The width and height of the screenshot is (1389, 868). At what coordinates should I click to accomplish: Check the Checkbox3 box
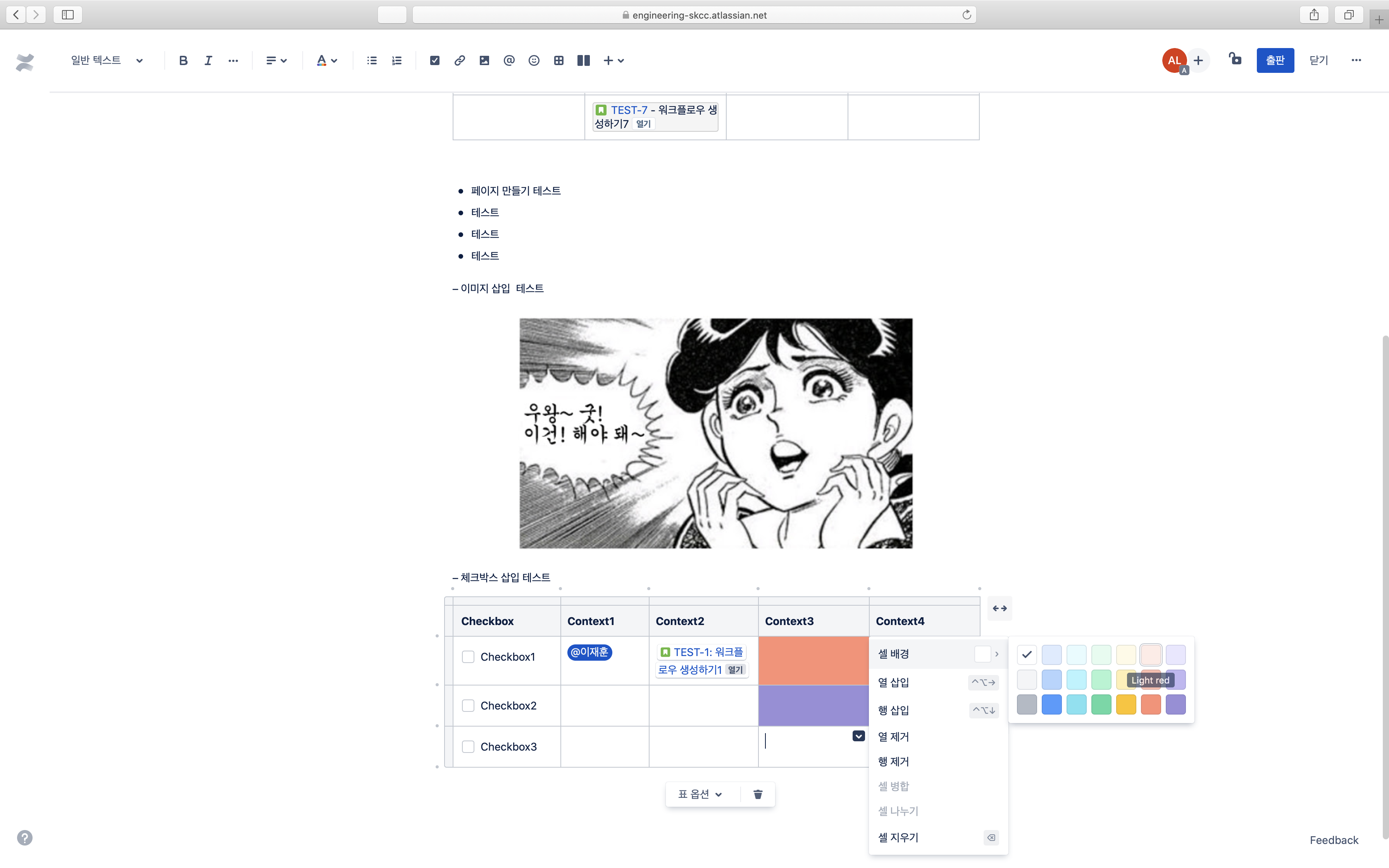point(468,747)
